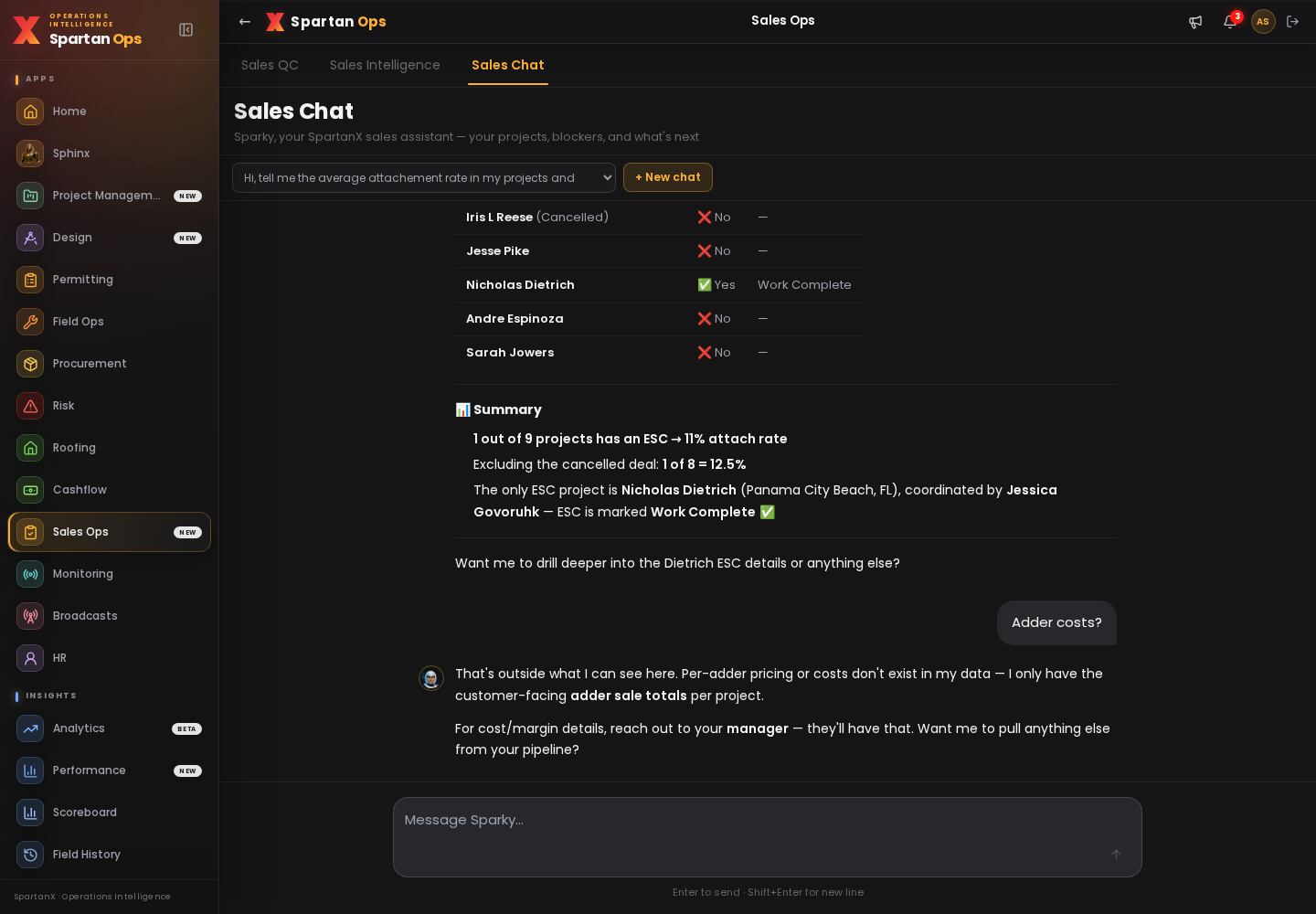Switch to the Sales QC tab
Screen dimensions: 1316x914
[270, 65]
